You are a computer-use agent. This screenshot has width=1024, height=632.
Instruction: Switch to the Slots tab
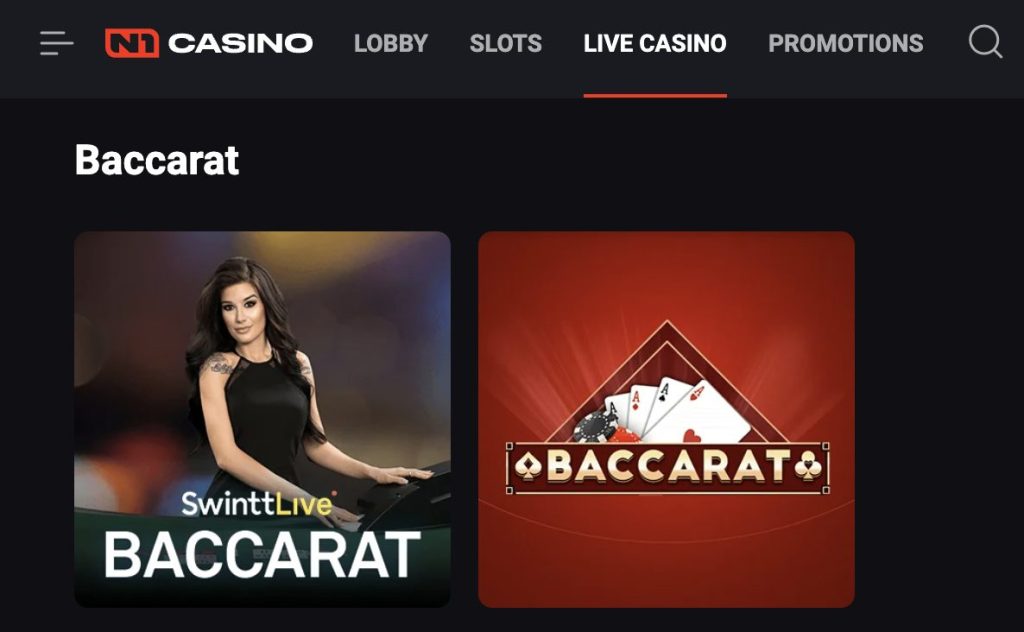pos(505,43)
